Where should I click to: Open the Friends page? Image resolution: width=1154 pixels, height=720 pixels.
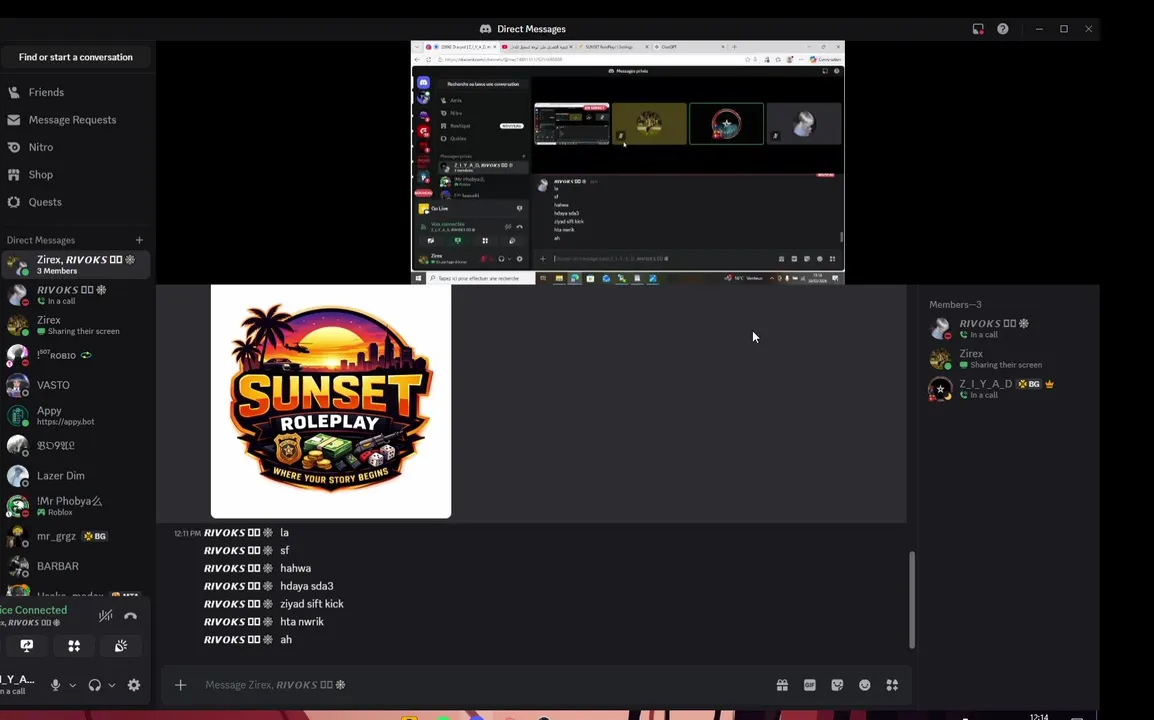pos(75,92)
